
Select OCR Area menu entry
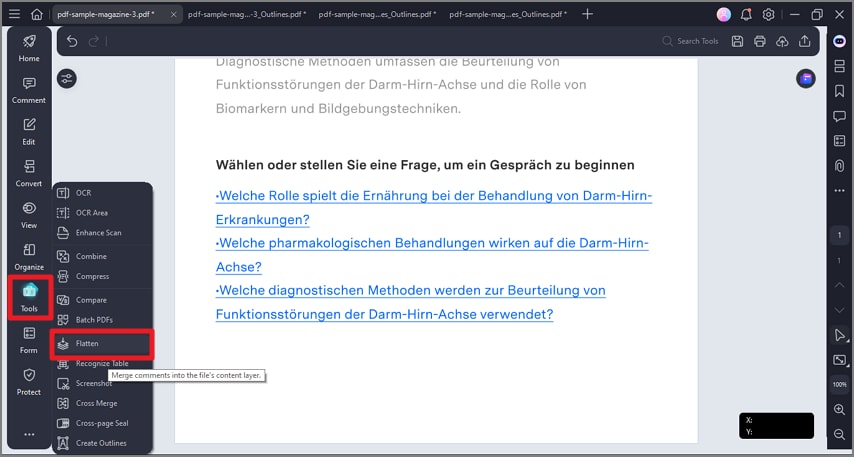pos(102,212)
